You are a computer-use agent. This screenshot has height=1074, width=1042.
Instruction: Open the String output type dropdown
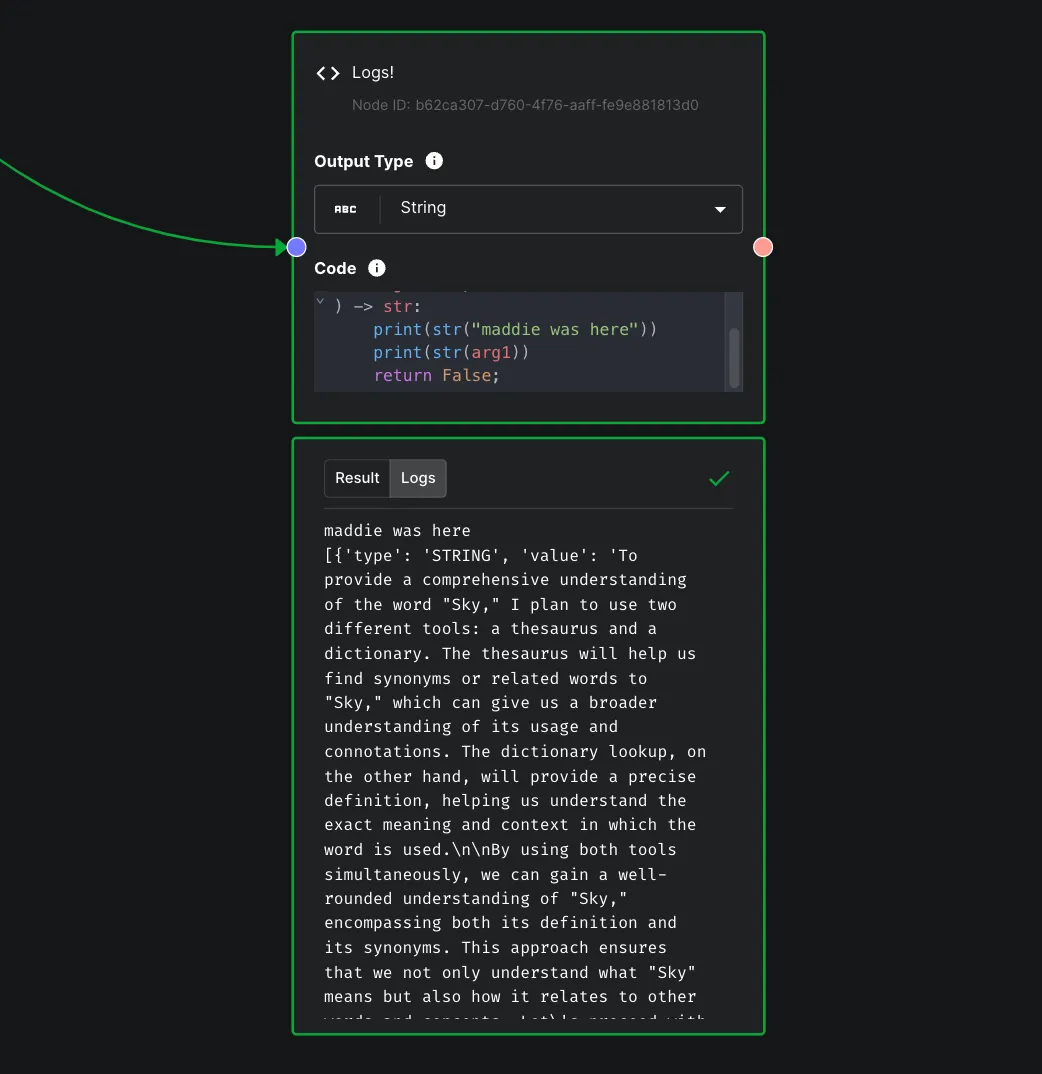(528, 209)
